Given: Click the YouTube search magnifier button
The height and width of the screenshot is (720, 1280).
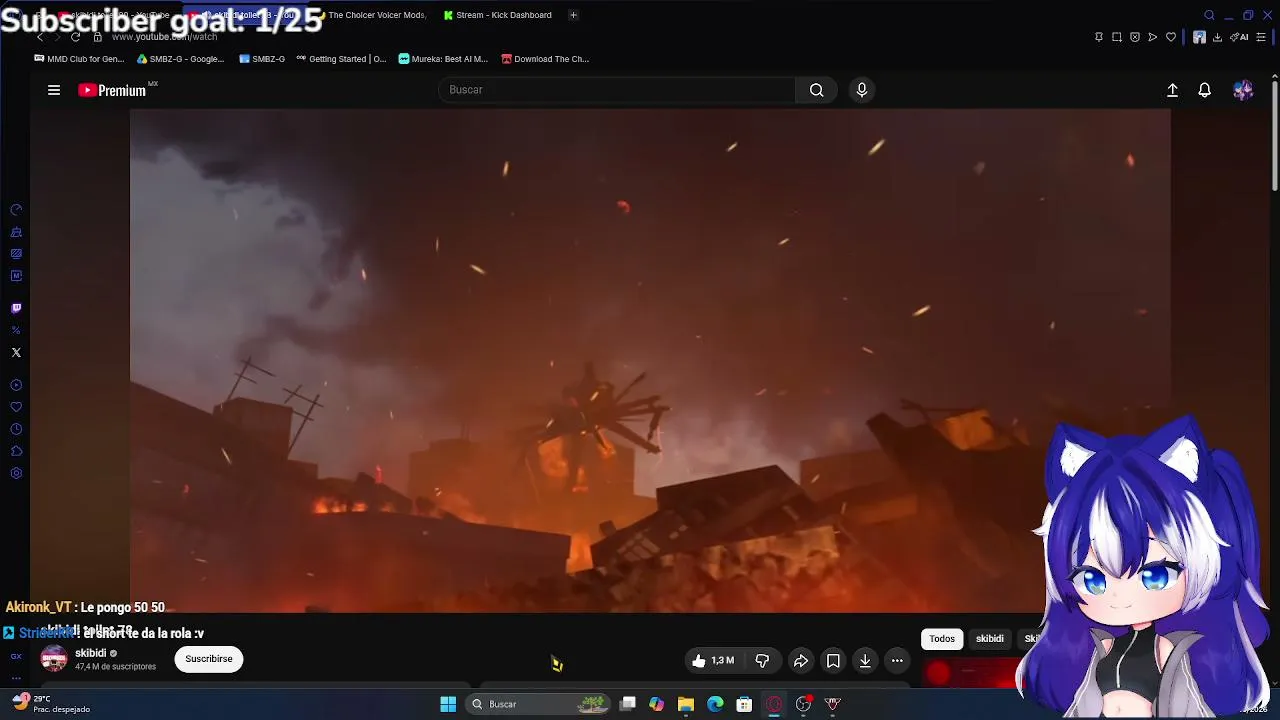Looking at the screenshot, I should (x=817, y=90).
